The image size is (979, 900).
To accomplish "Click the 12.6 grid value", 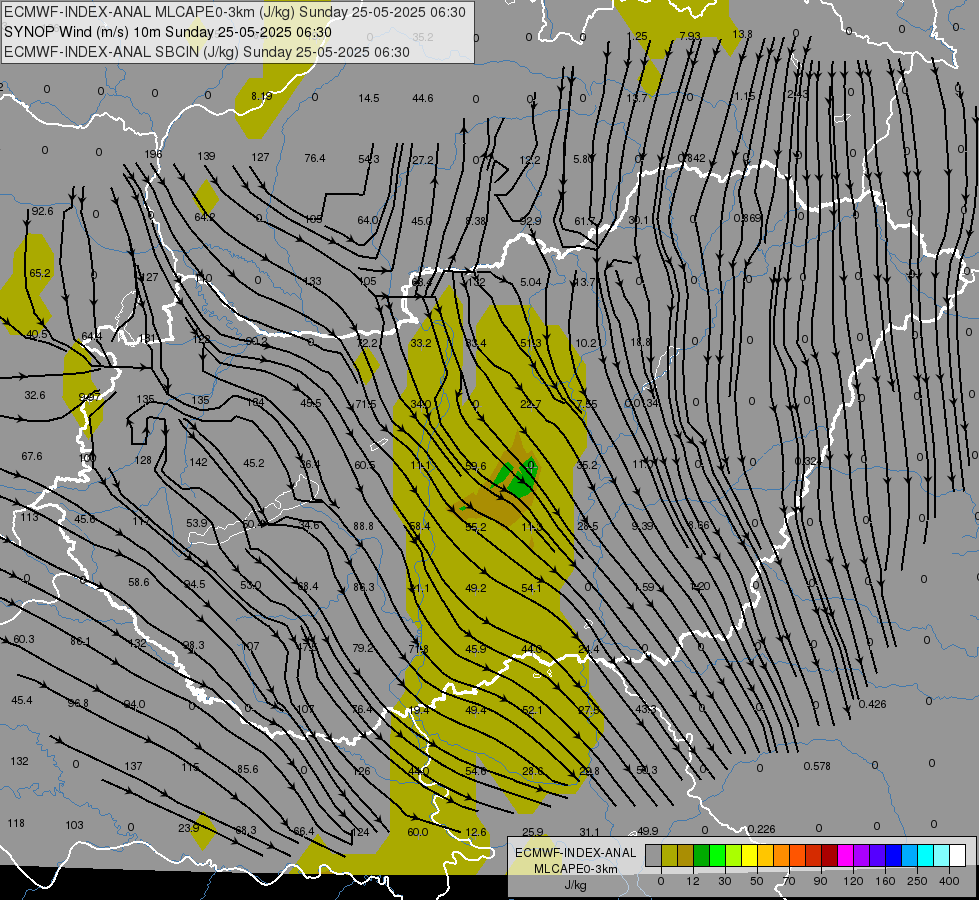I will pyautogui.click(x=476, y=833).
